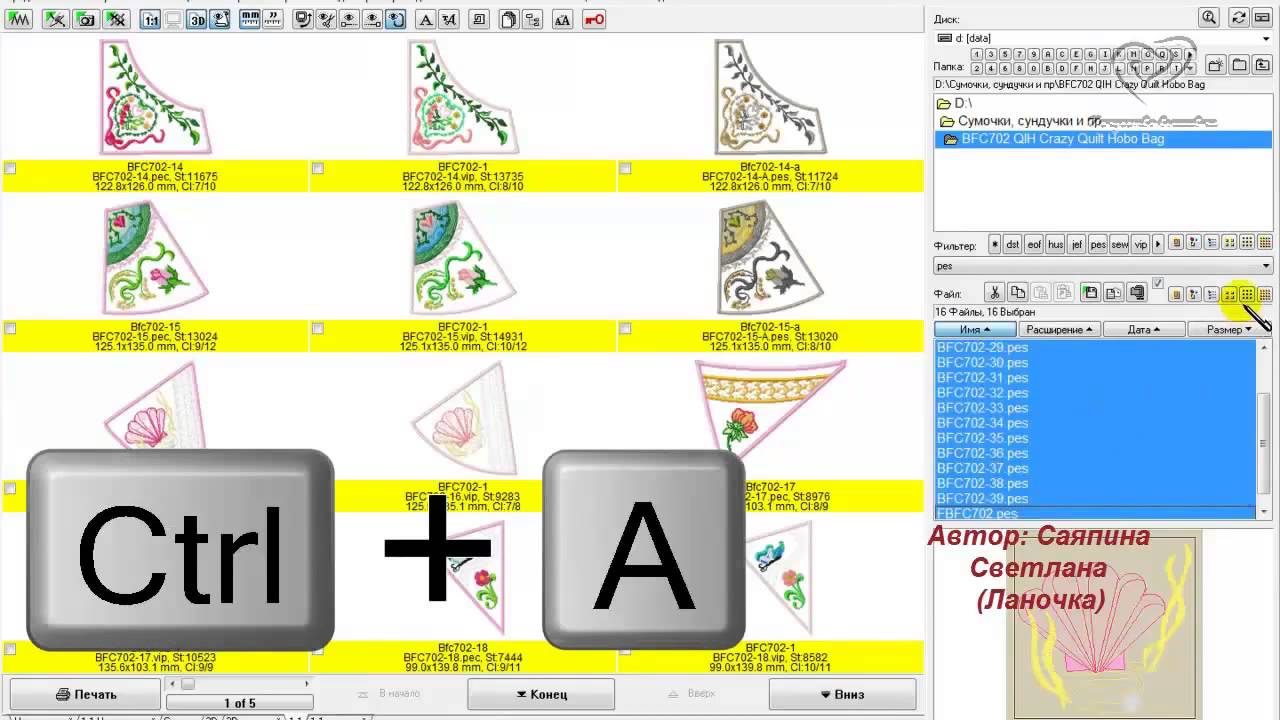Open the Диск drive dropdown d: [data]
The image size is (1280, 720).
click(x=1104, y=38)
